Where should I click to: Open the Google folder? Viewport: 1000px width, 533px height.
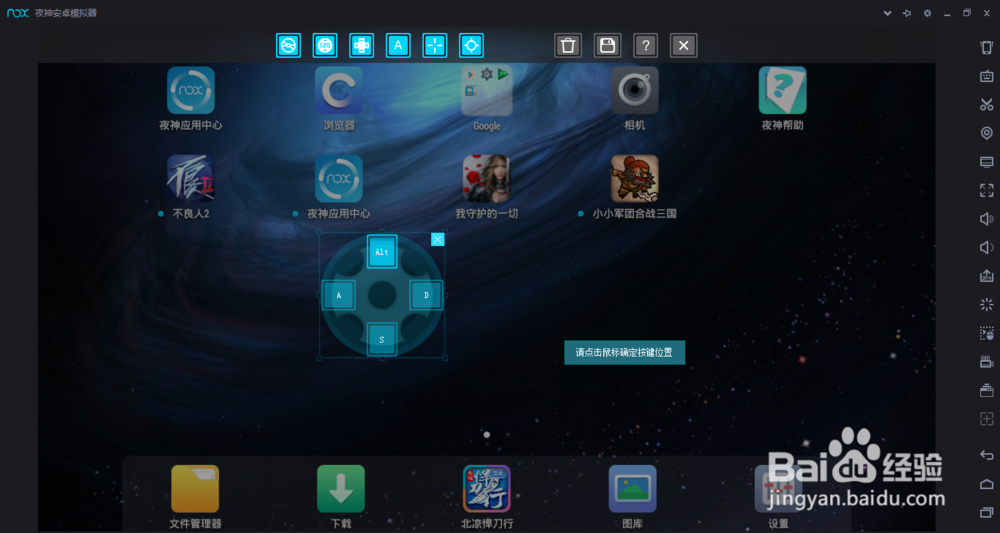click(487, 99)
